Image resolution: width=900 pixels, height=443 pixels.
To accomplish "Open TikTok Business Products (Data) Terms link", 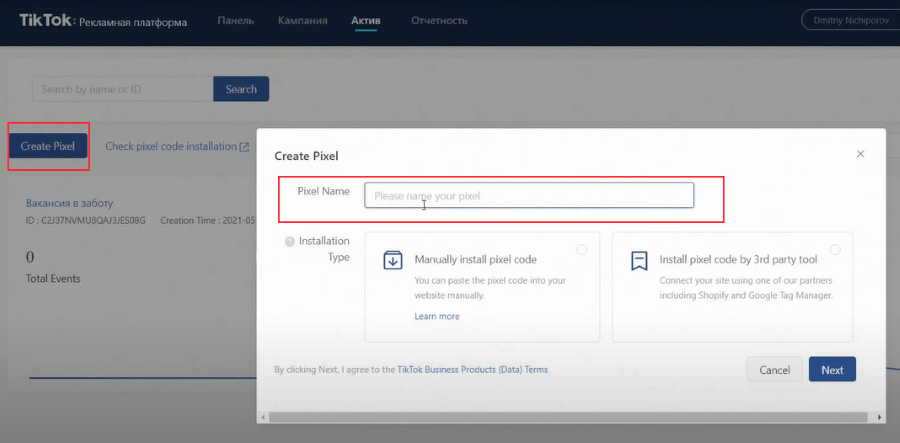I will point(472,370).
